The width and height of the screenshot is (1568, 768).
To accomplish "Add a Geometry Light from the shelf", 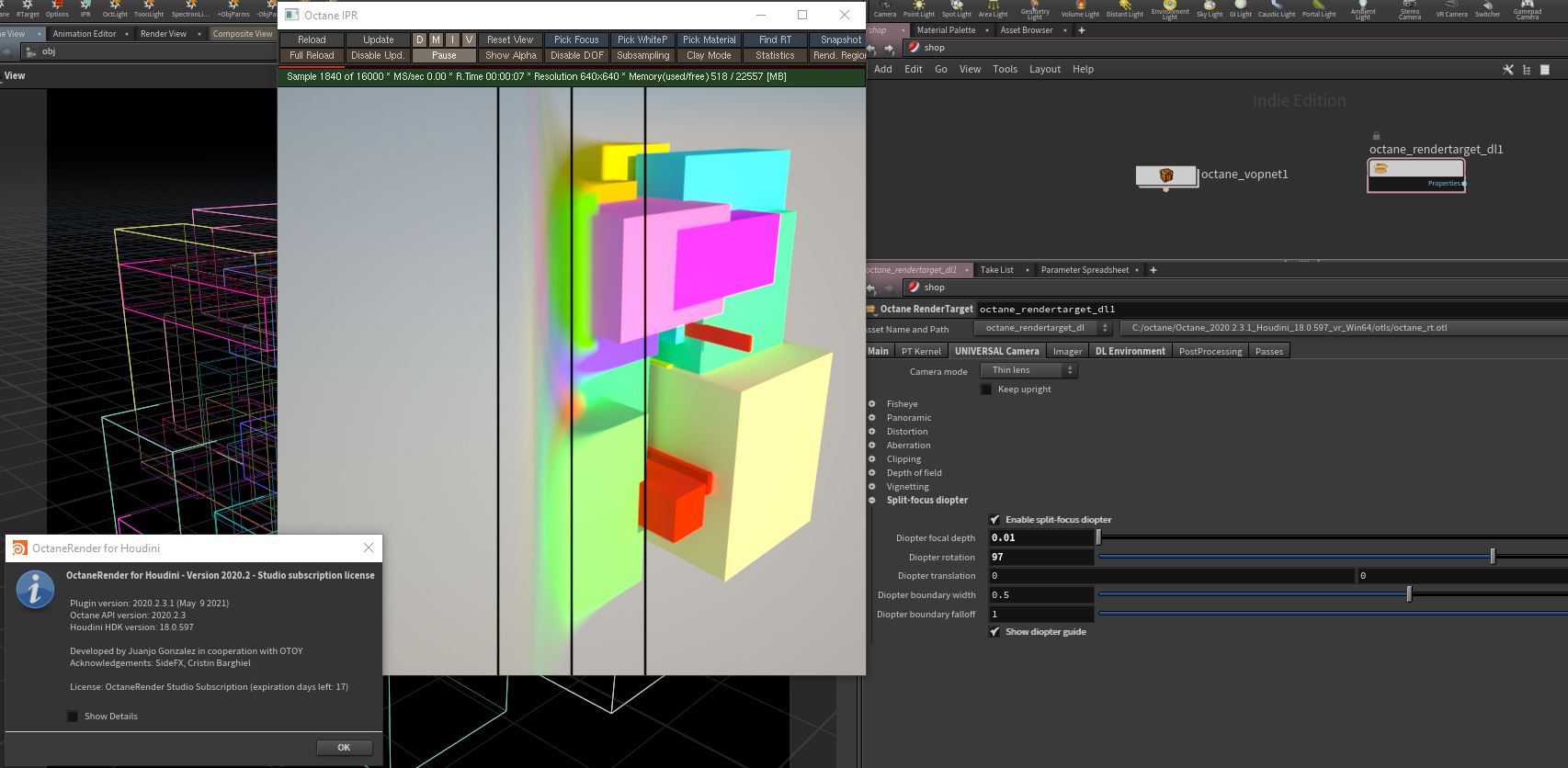I will point(1035,10).
